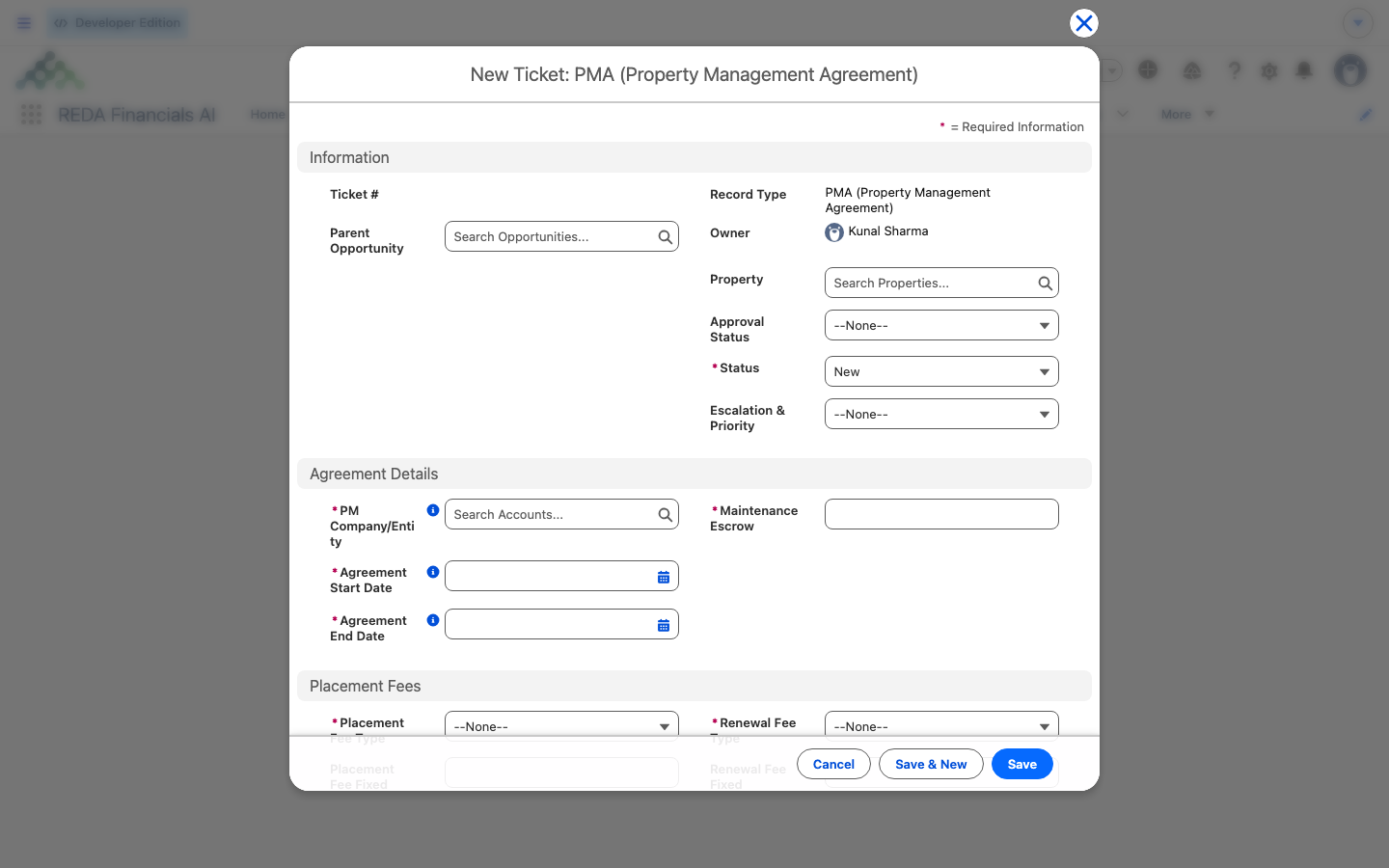The image size is (1389, 868).
Task: Open the Notifications bell
Action: tap(1304, 70)
